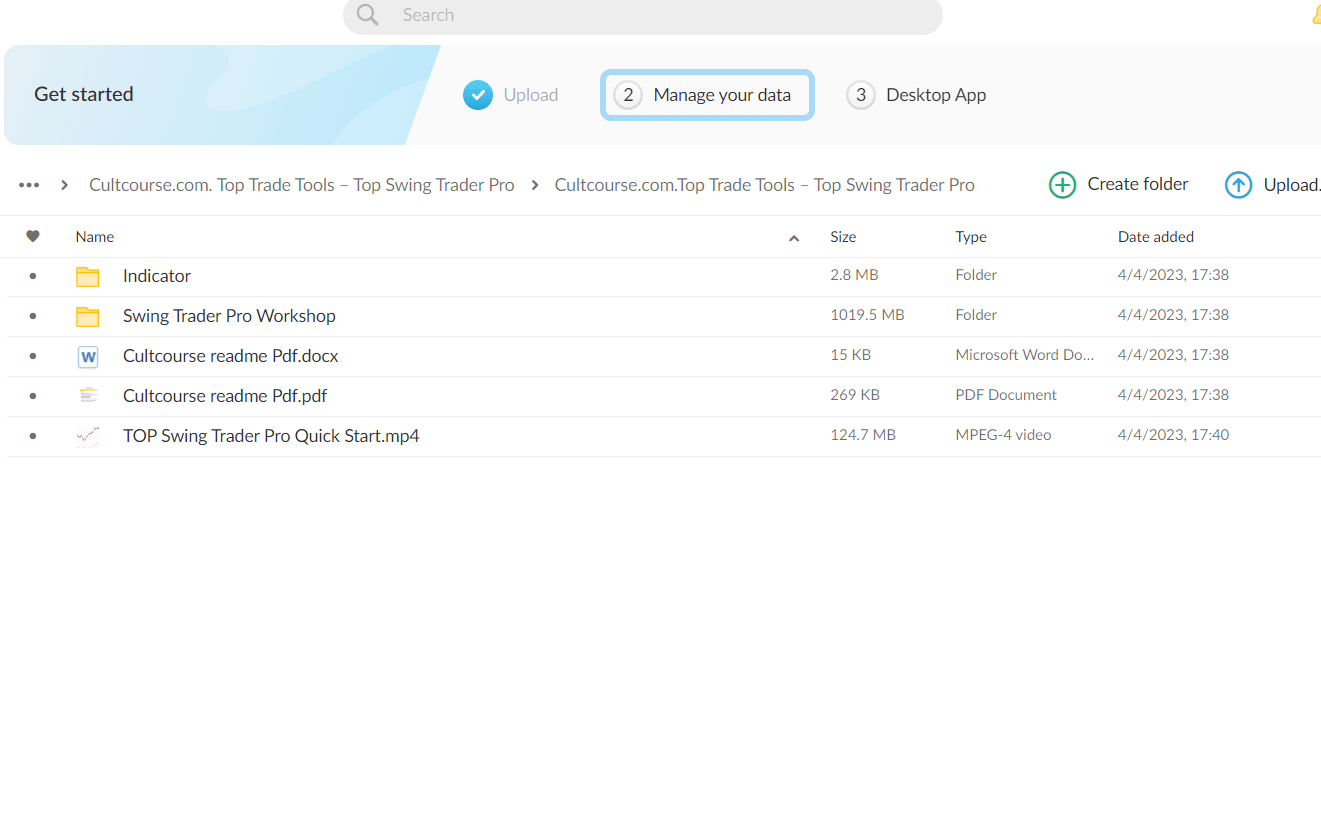Open the Indicator folder name

(x=157, y=276)
